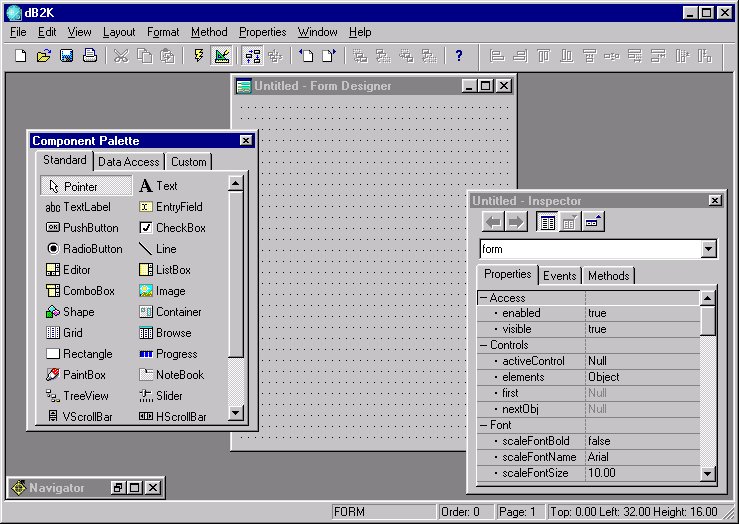739x524 pixels.
Task: Click the Run lightning bolt icon
Action: (198, 56)
